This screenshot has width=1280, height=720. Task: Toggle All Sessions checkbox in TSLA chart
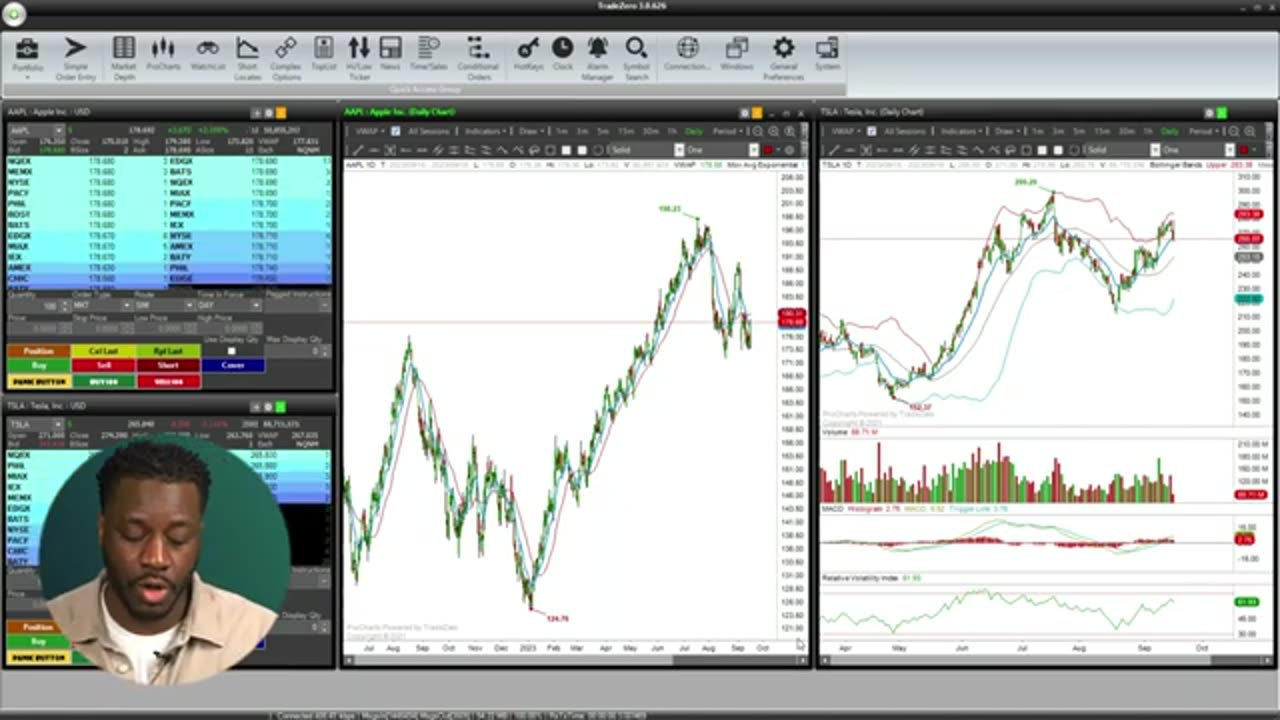coord(871,131)
